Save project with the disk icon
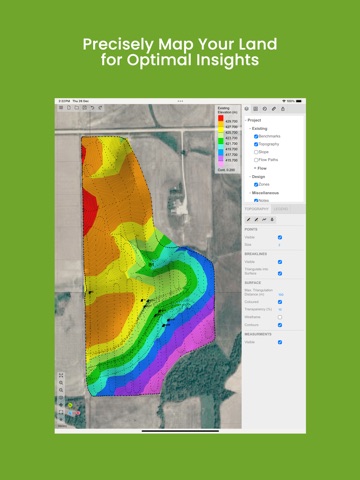 click(x=85, y=108)
